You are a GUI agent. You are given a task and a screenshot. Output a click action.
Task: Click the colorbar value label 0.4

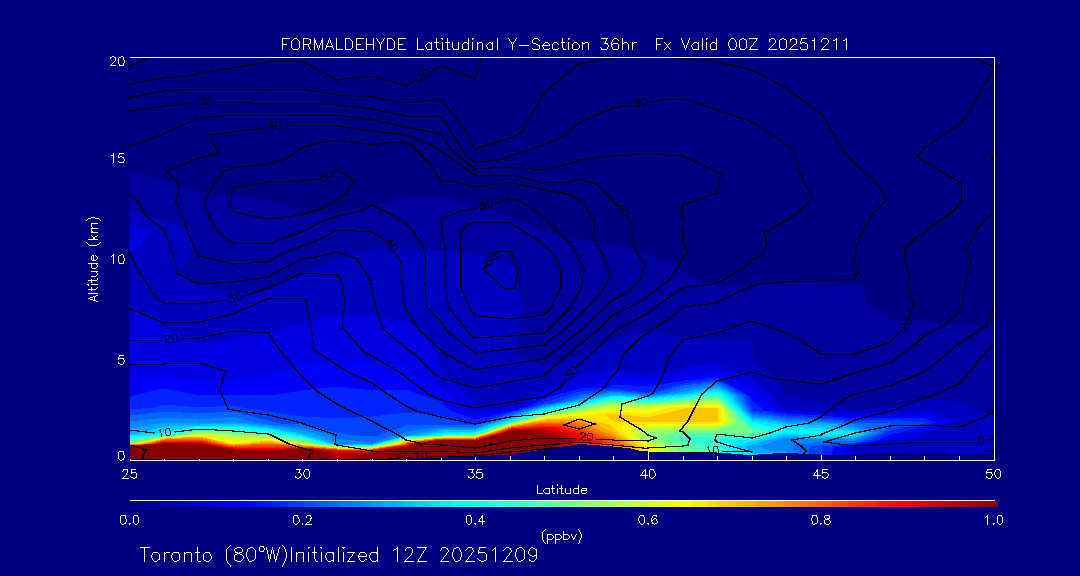tap(475, 520)
